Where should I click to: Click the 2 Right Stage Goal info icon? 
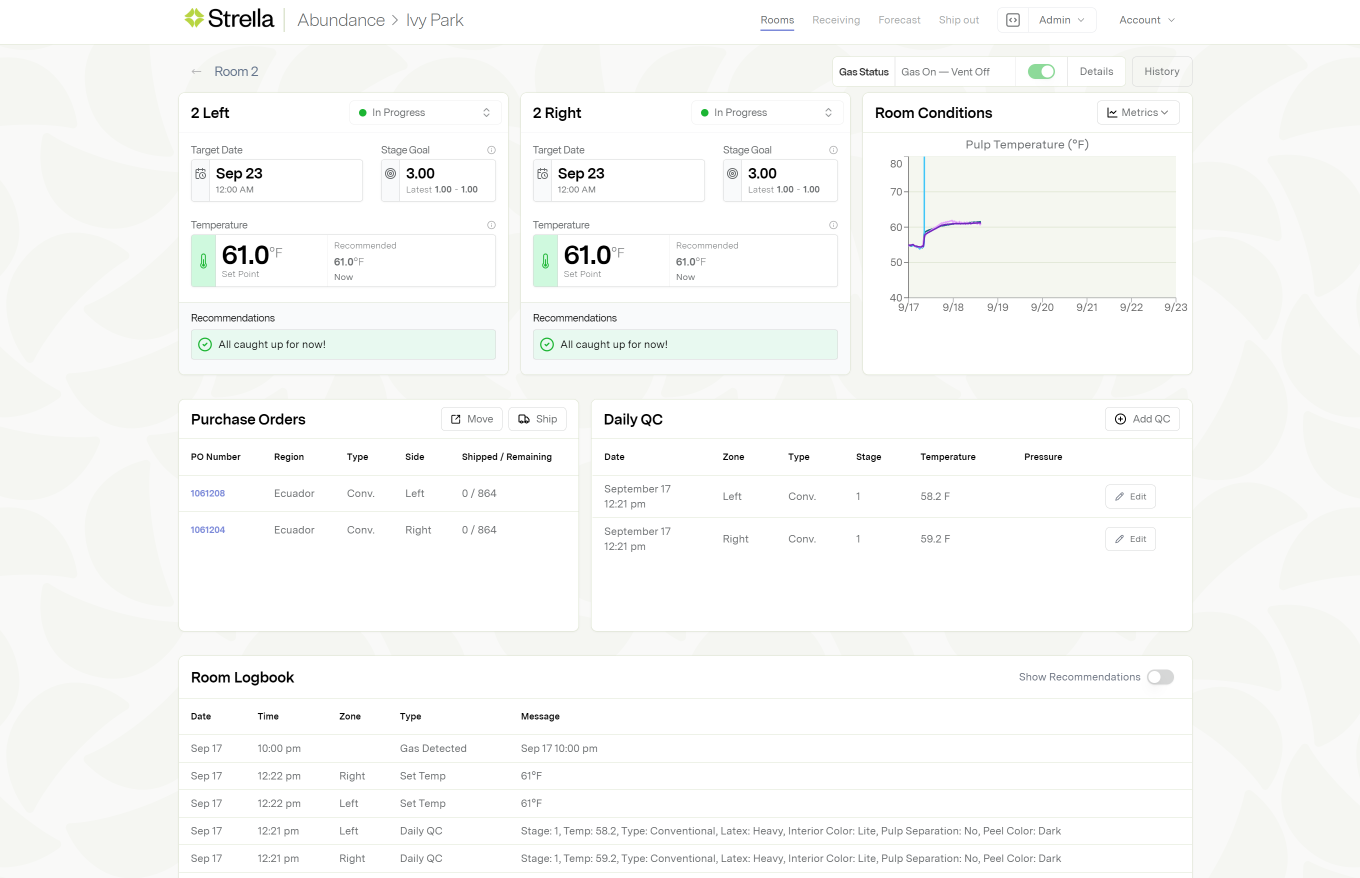click(x=833, y=150)
